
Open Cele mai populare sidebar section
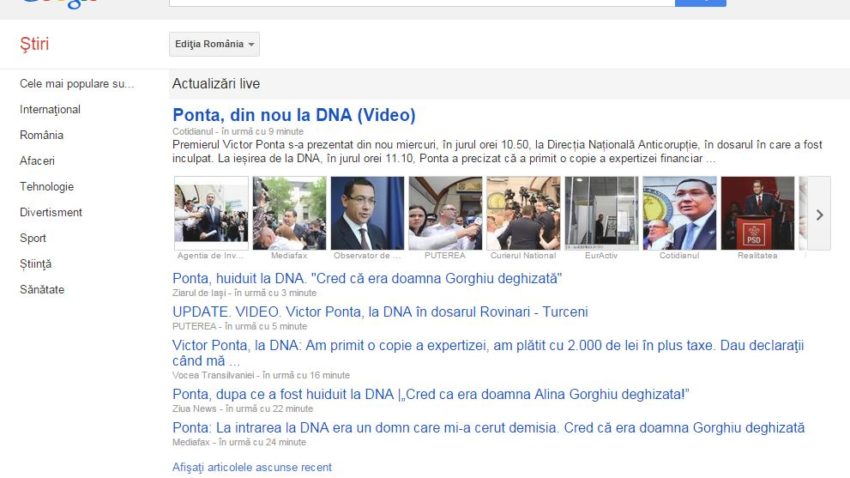click(x=76, y=84)
